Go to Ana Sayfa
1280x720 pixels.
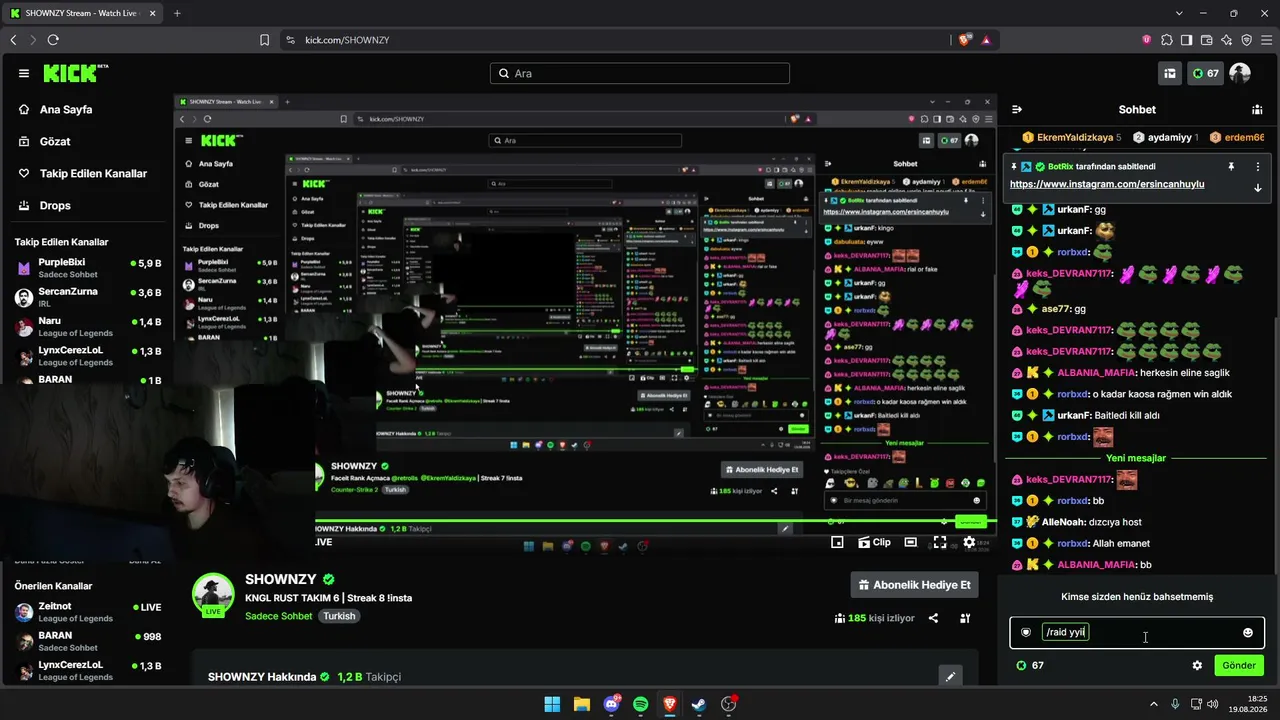click(66, 109)
